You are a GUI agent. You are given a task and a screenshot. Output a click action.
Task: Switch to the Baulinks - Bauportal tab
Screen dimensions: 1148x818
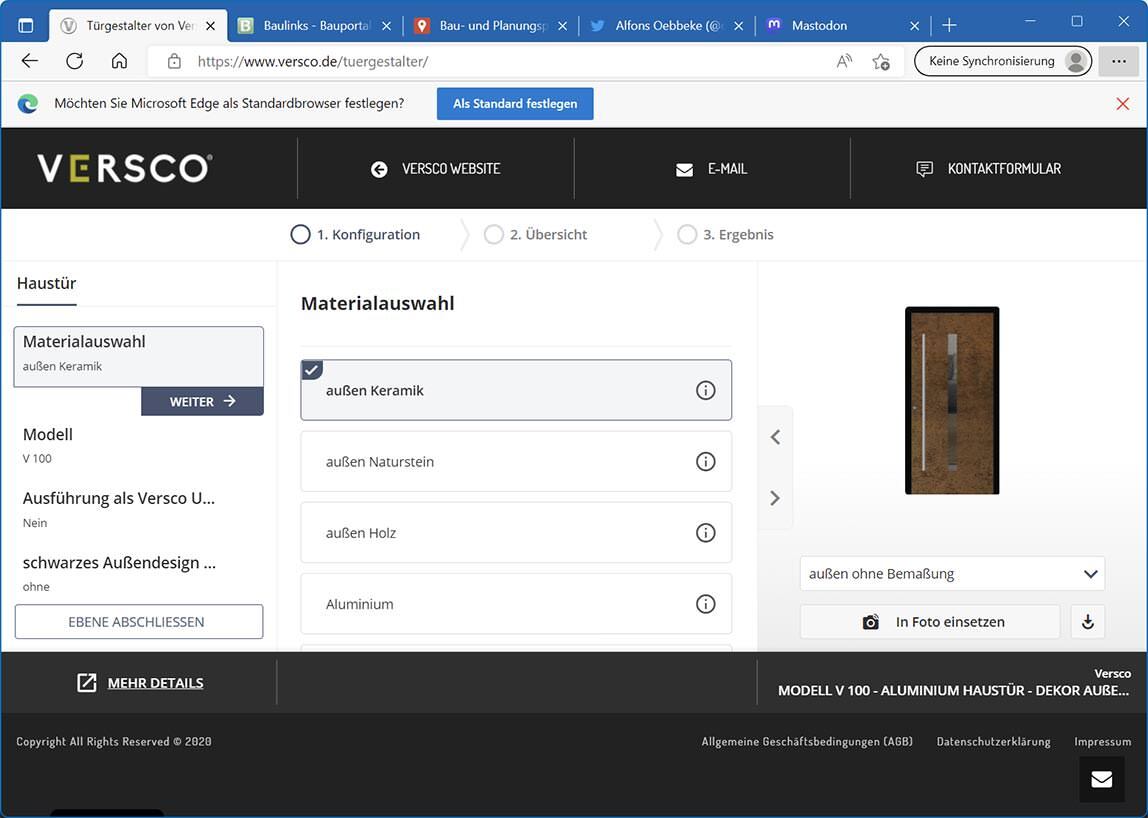click(315, 26)
